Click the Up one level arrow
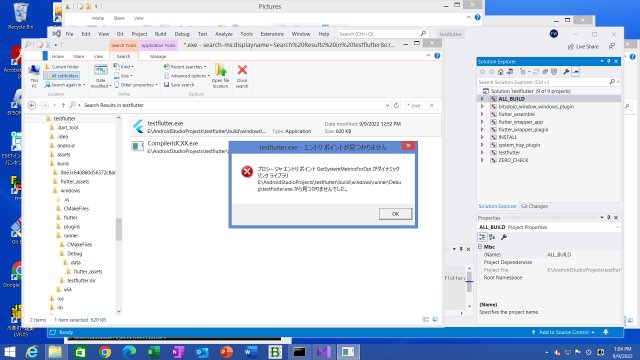 (x=63, y=105)
